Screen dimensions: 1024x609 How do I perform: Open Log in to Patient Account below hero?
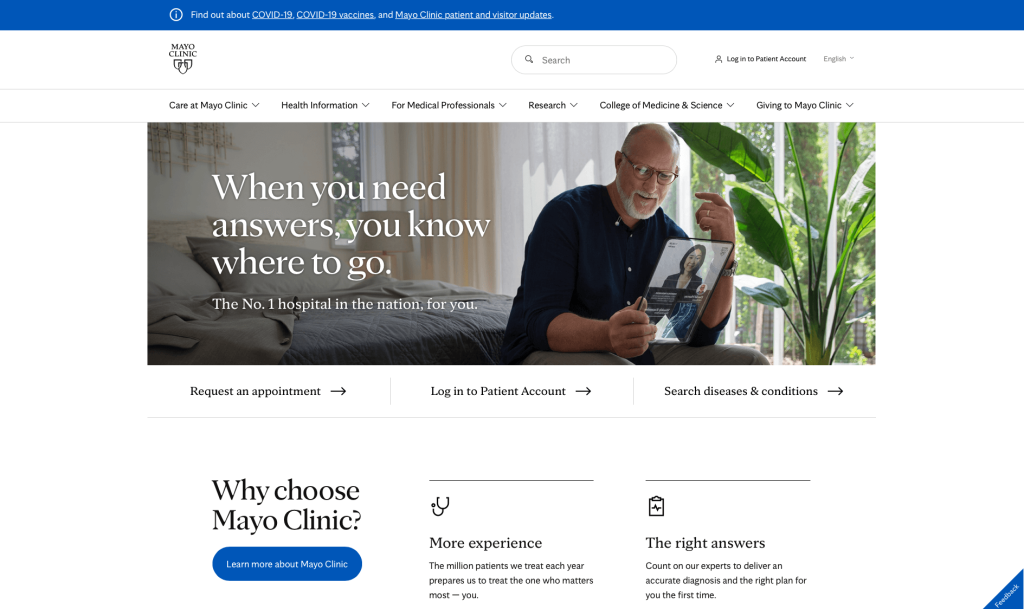[x=511, y=391]
